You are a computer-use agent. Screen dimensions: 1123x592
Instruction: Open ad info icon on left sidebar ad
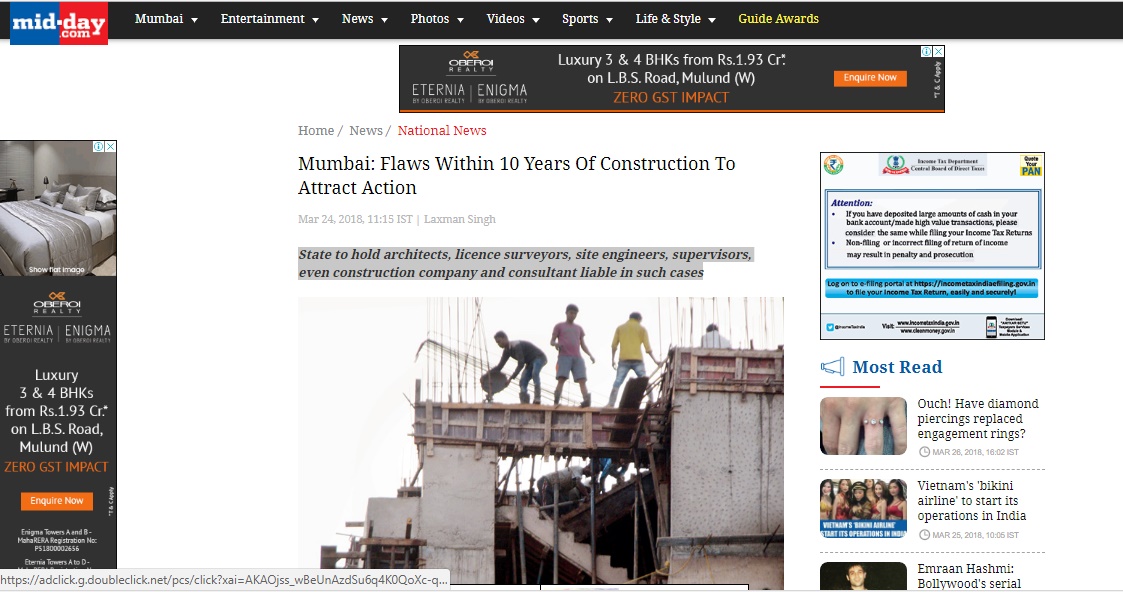(x=99, y=146)
